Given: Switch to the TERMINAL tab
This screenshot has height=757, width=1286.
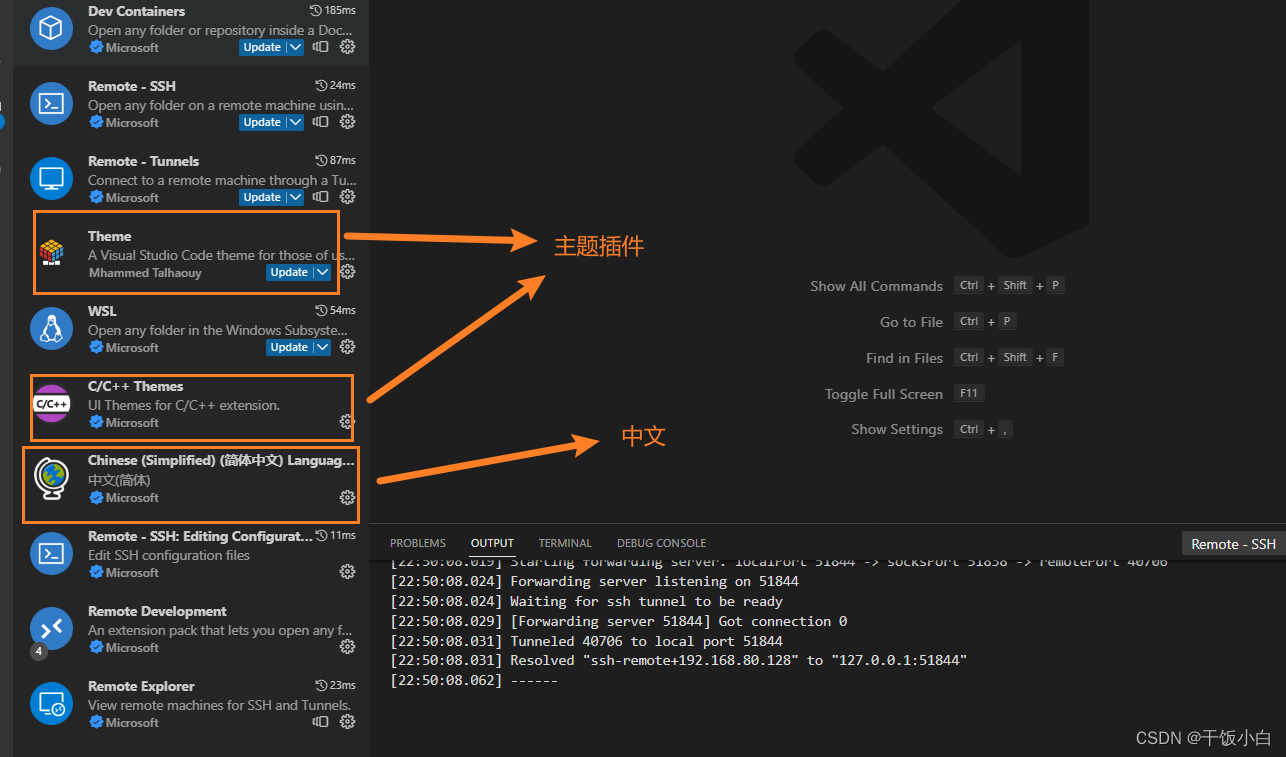Looking at the screenshot, I should (565, 543).
